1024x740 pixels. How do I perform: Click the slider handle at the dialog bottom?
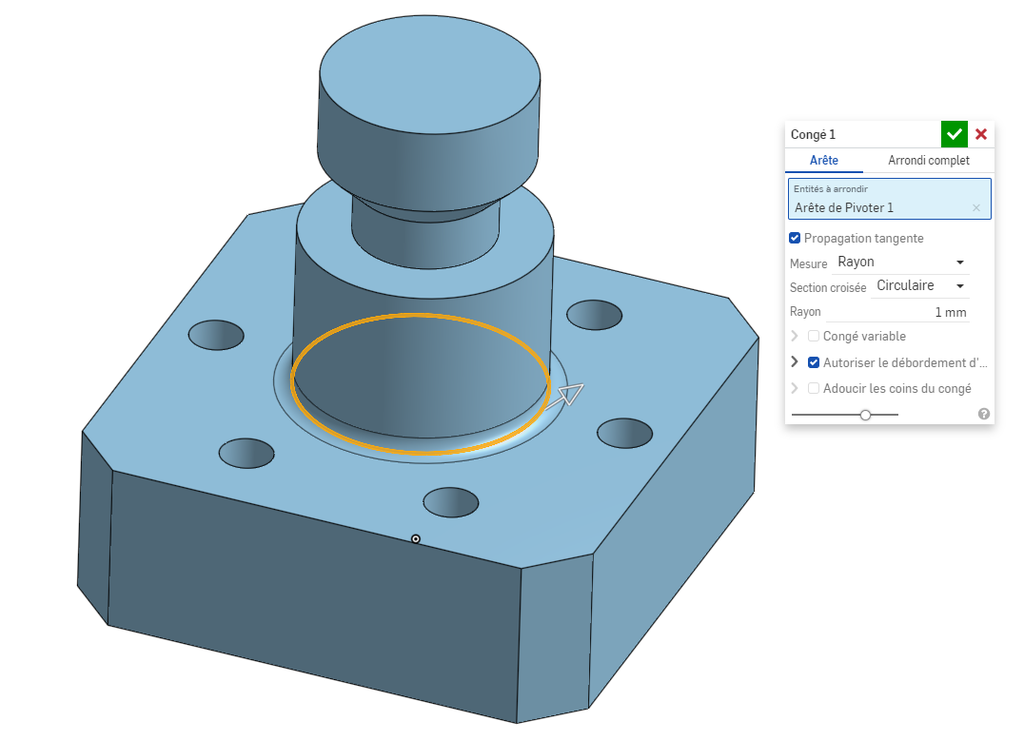[865, 414]
